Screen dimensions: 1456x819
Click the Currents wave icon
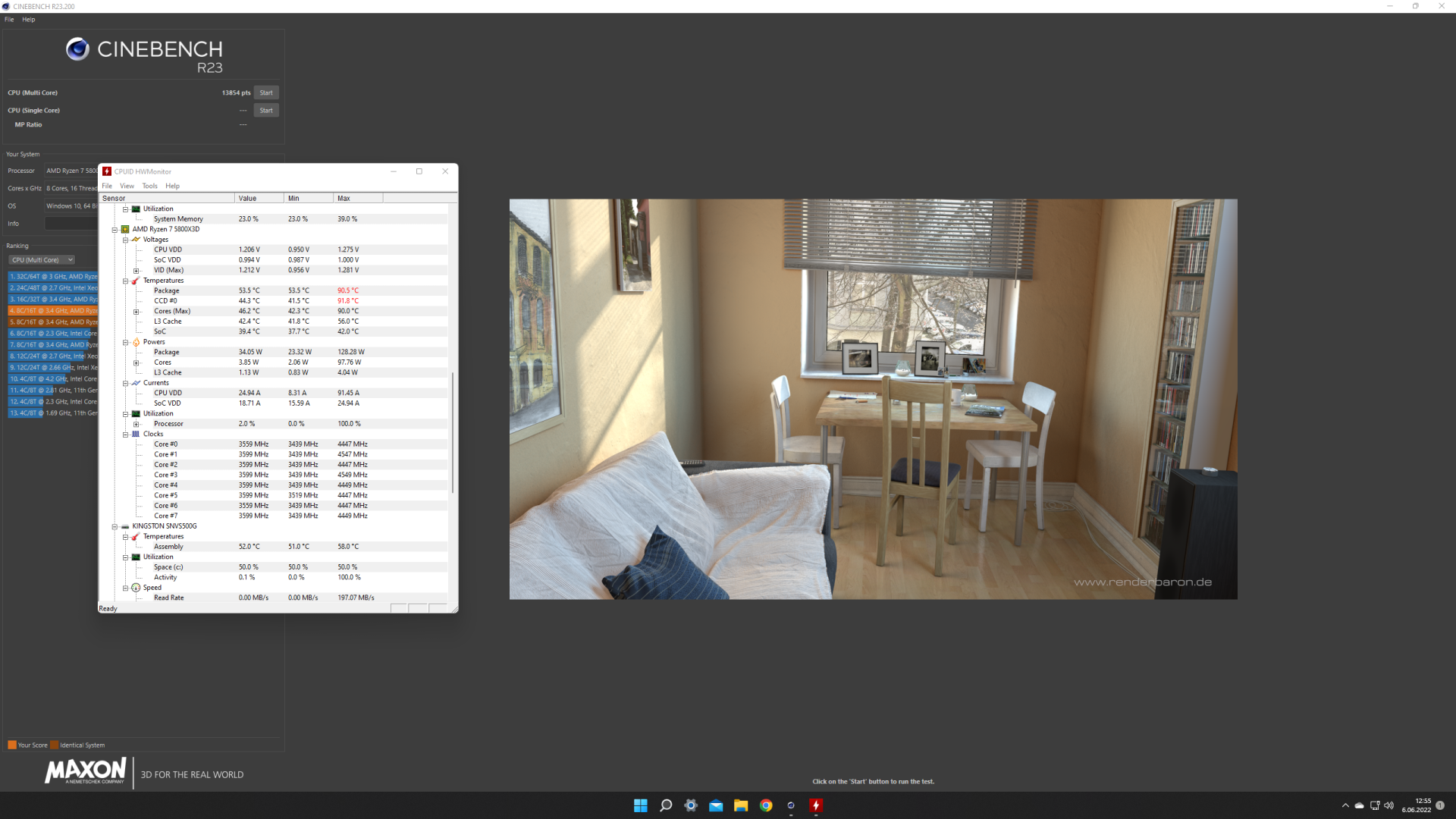click(x=136, y=383)
